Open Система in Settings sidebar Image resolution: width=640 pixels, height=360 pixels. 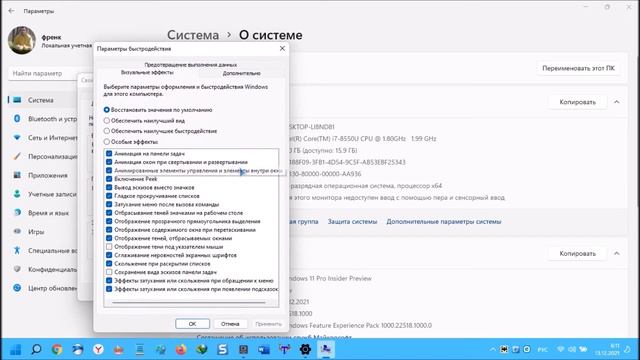click(x=43, y=100)
